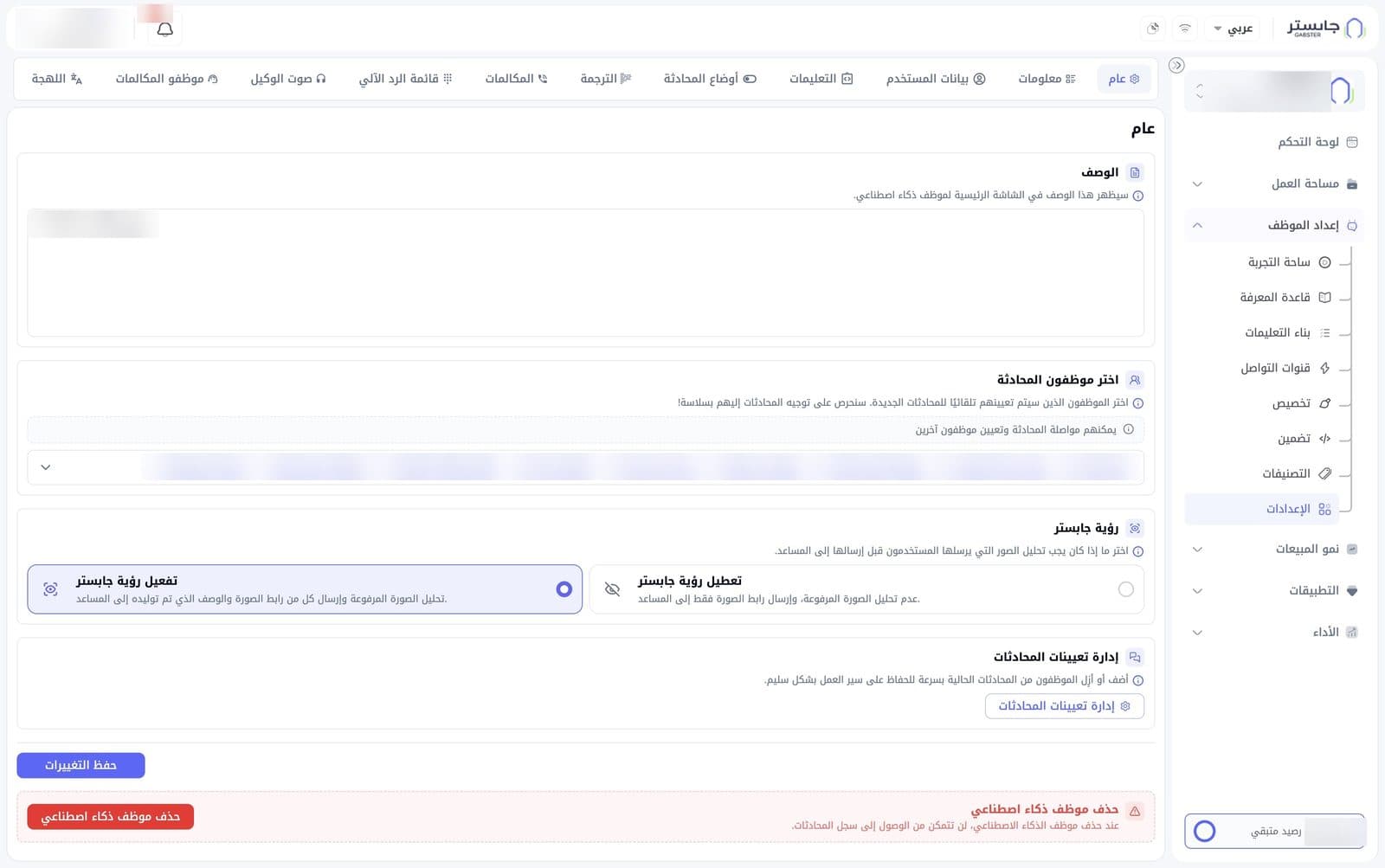Switch to the موظفو المكالمات tab
Viewport: 1385px width, 868px height.
pyautogui.click(x=166, y=79)
